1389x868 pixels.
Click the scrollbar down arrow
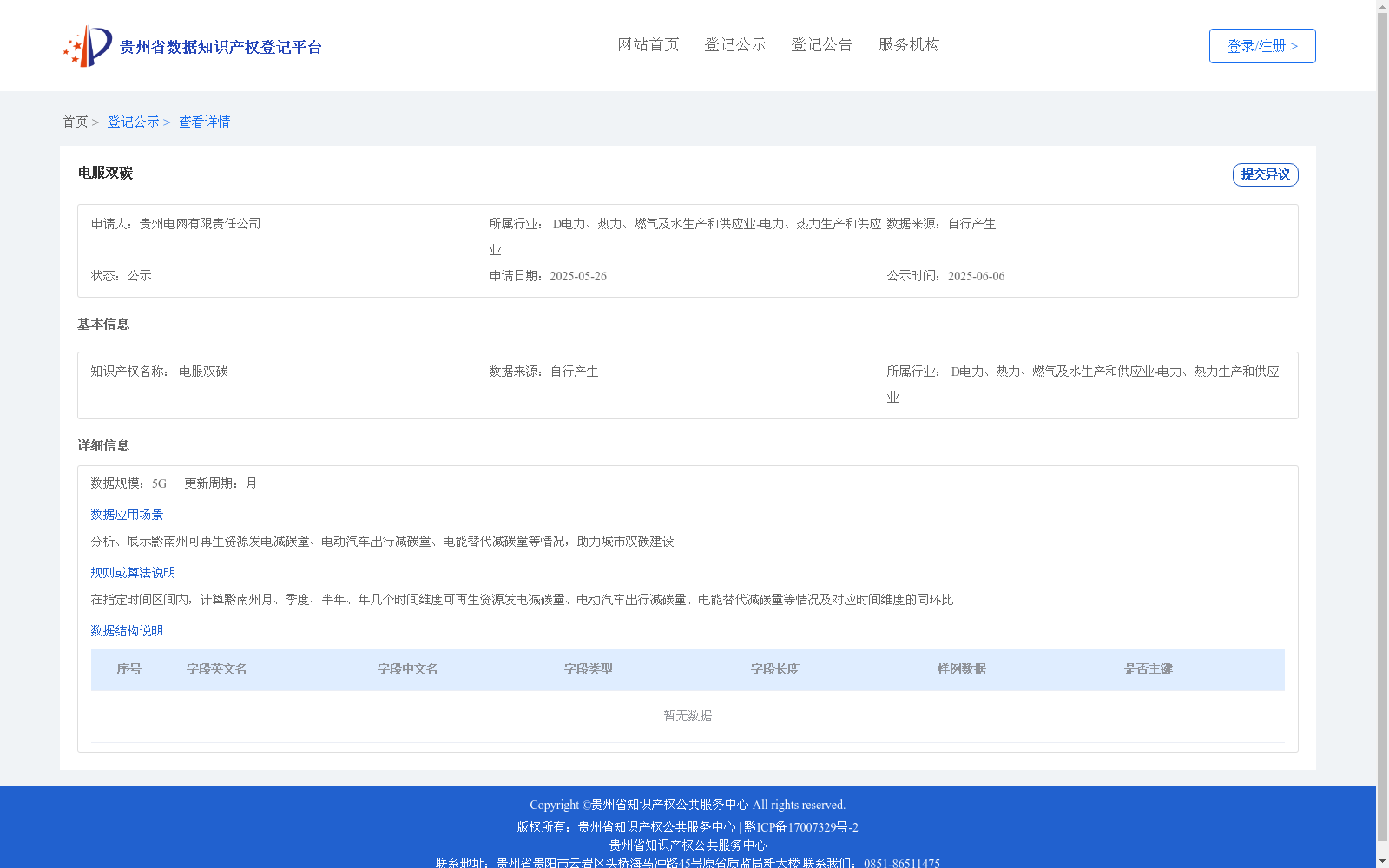pyautogui.click(x=1382, y=861)
